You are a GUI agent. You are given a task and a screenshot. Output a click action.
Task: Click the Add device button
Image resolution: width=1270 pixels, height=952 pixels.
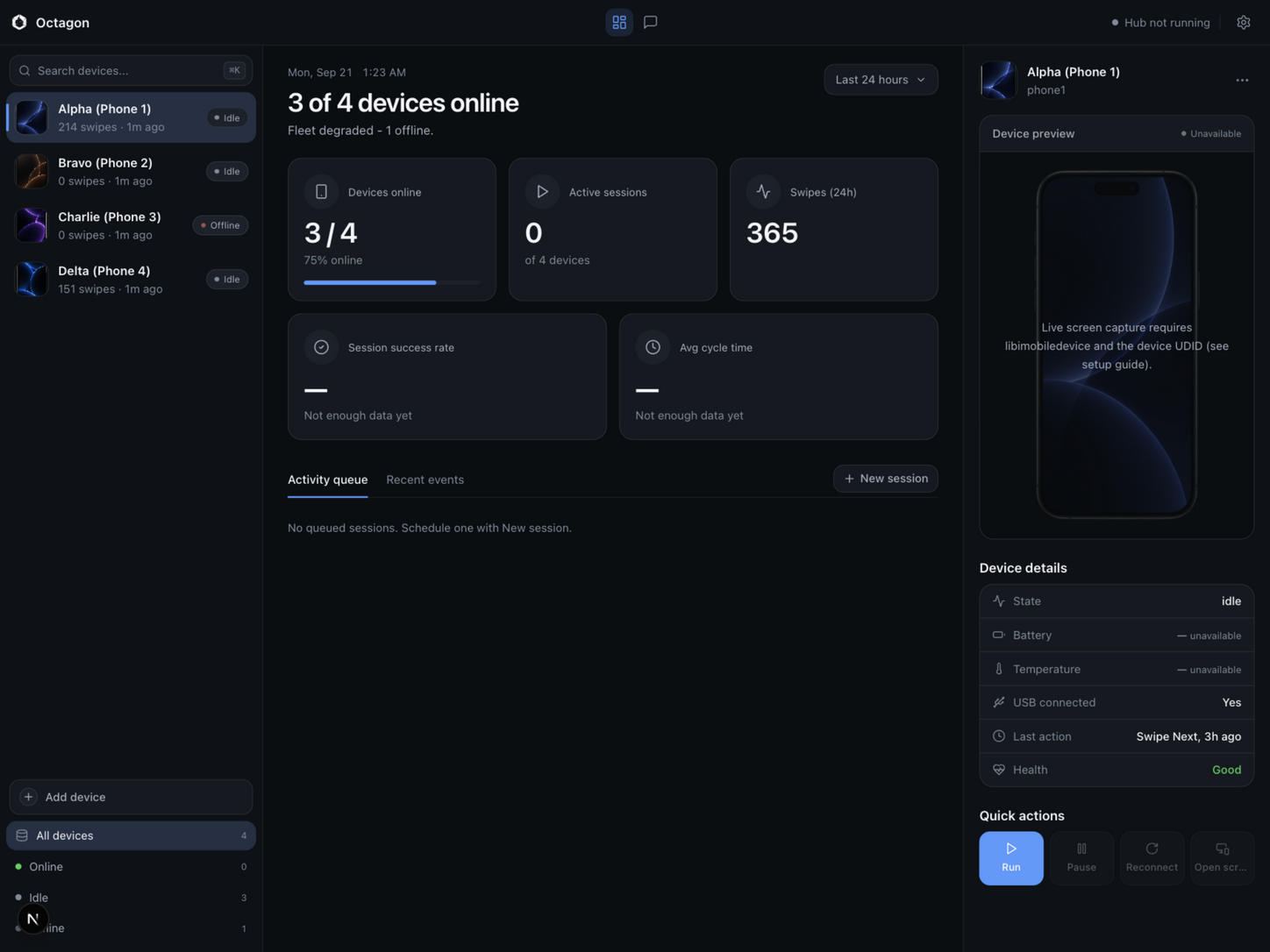click(x=131, y=797)
